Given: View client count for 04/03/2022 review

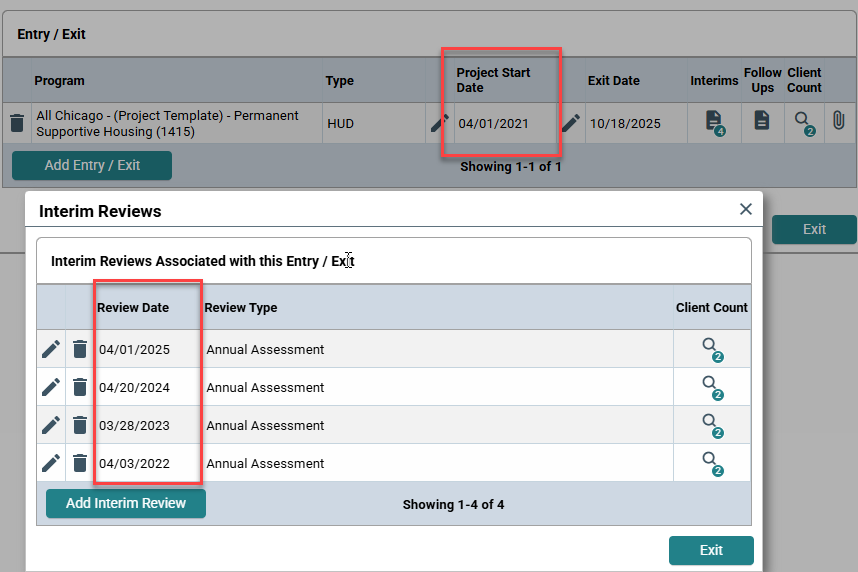Looking at the screenshot, I should pos(711,462).
